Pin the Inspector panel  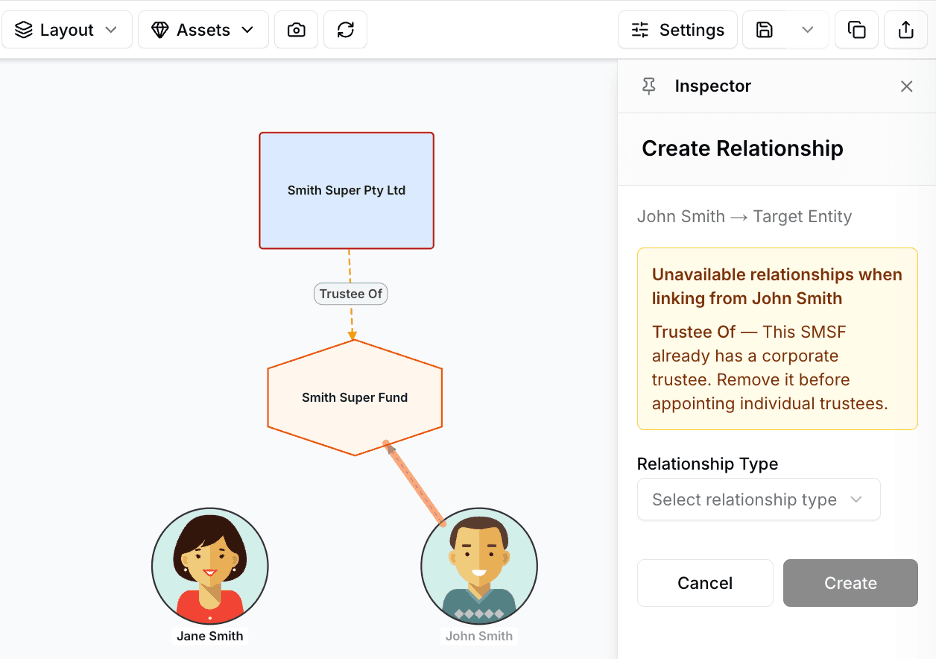(649, 86)
